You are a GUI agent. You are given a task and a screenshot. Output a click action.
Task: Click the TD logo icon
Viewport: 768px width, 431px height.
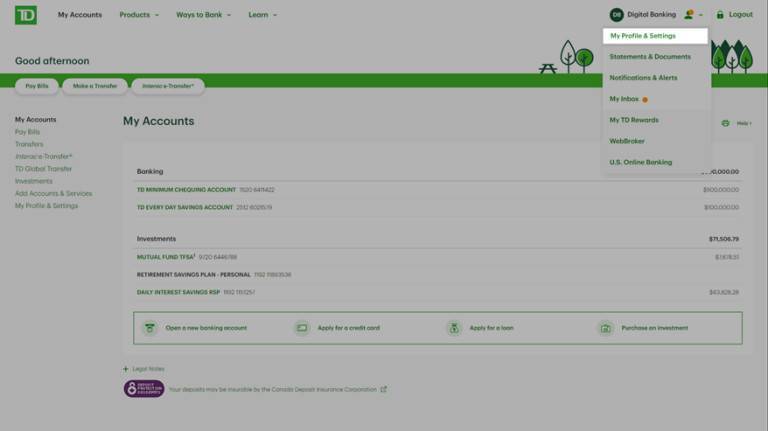coord(25,15)
